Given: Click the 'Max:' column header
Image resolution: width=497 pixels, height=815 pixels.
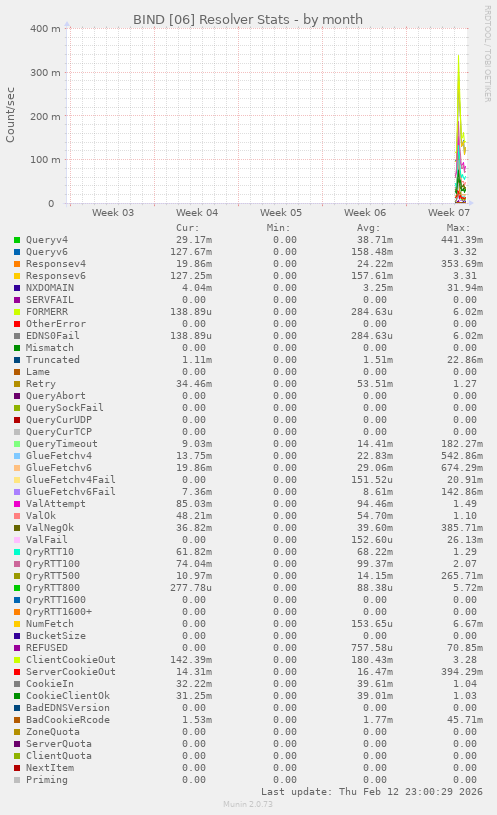Looking at the screenshot, I should click(459, 228).
